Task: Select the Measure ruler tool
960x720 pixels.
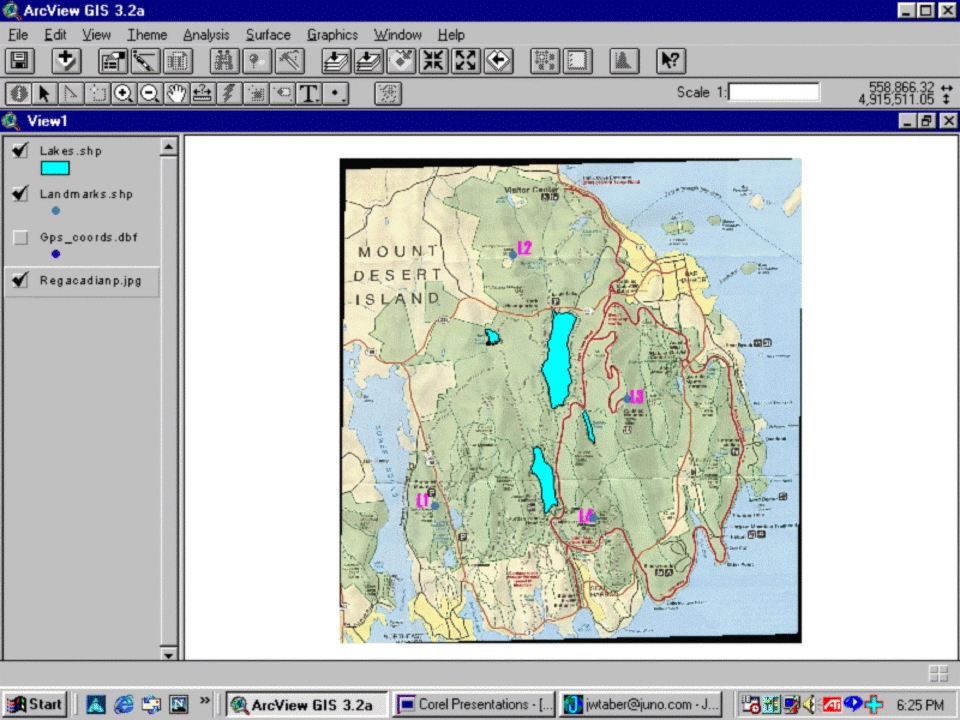Action: click(x=203, y=93)
